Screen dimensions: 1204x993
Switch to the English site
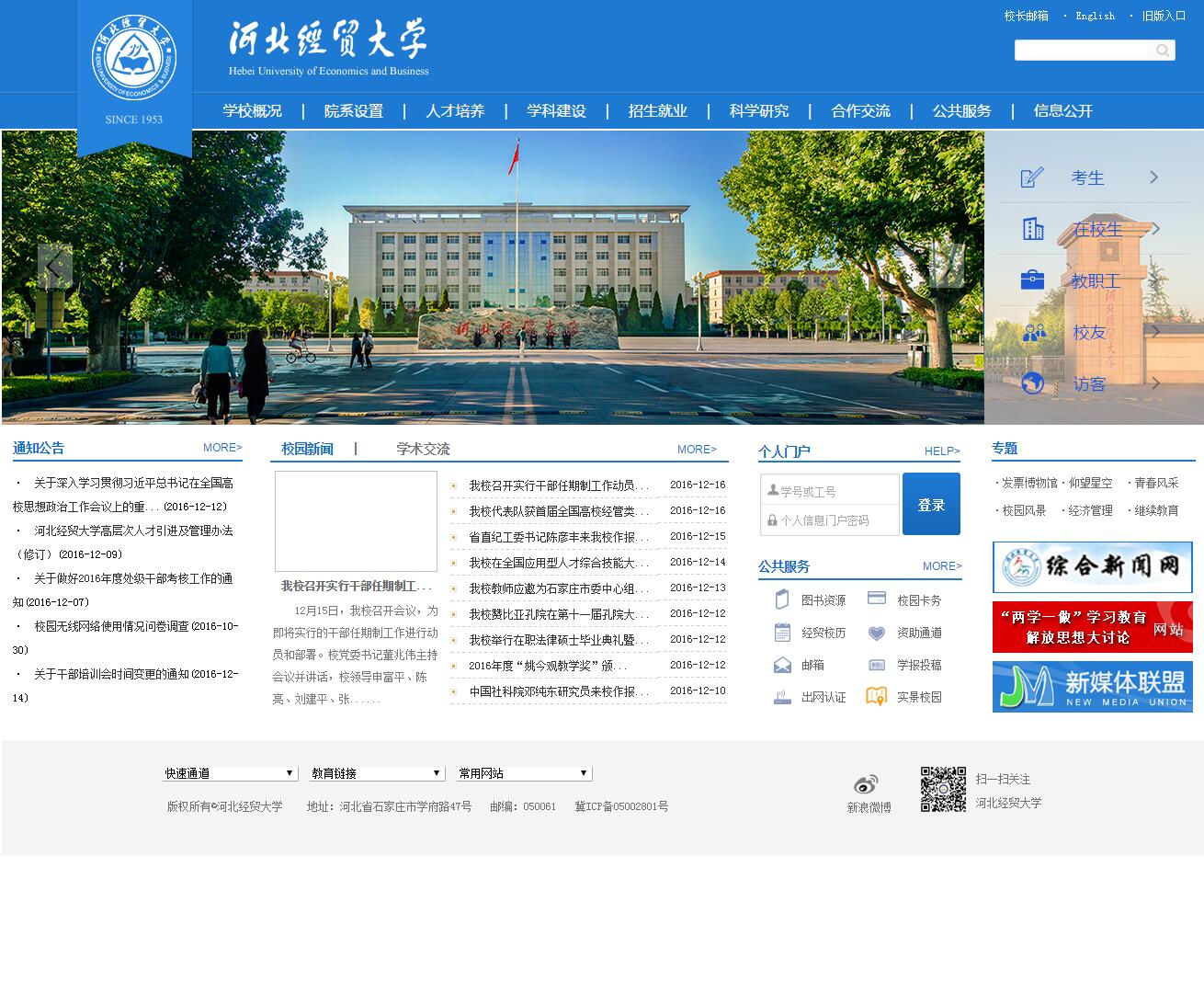coord(1096,16)
